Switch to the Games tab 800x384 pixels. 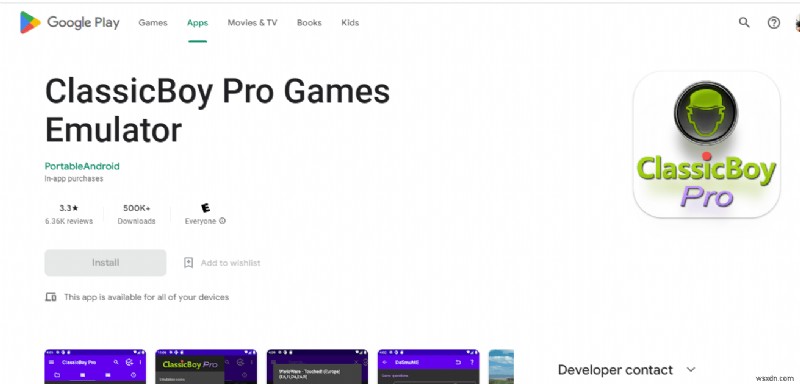pyautogui.click(x=153, y=22)
